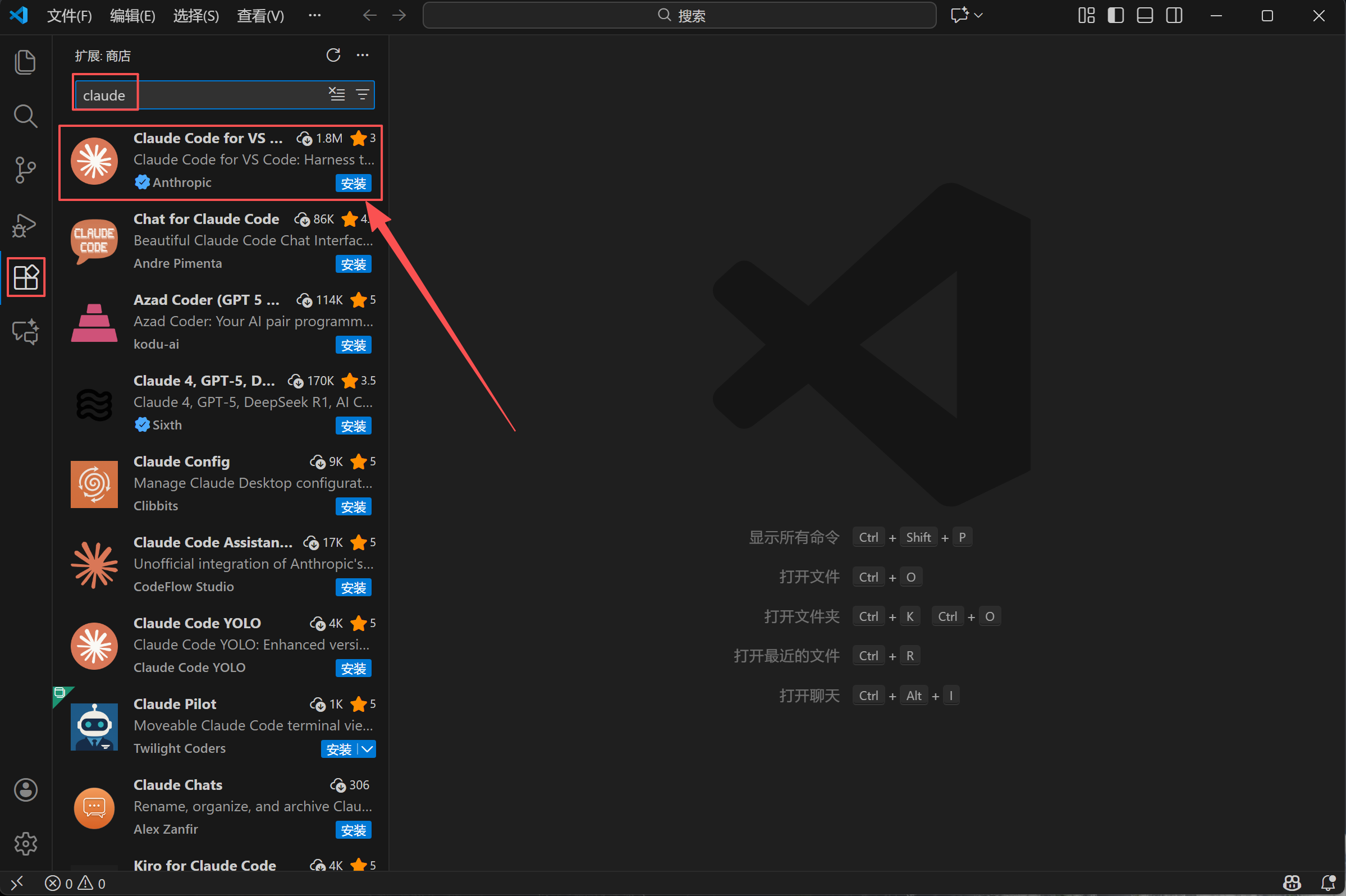The width and height of the screenshot is (1346, 896).
Task: Select the Chat for Claude Code logo
Action: 94,242
